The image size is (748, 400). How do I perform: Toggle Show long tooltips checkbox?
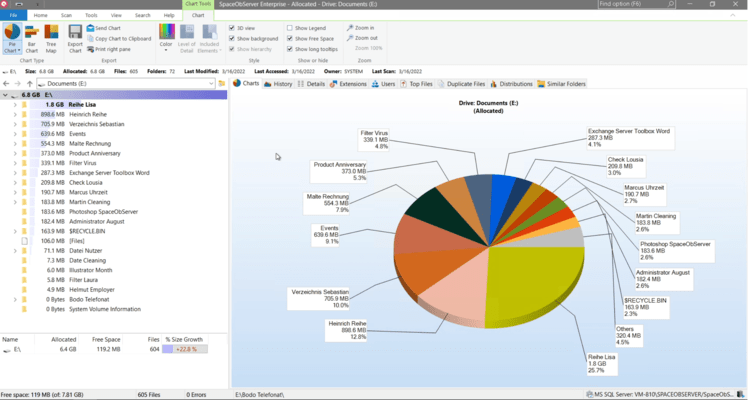click(290, 48)
